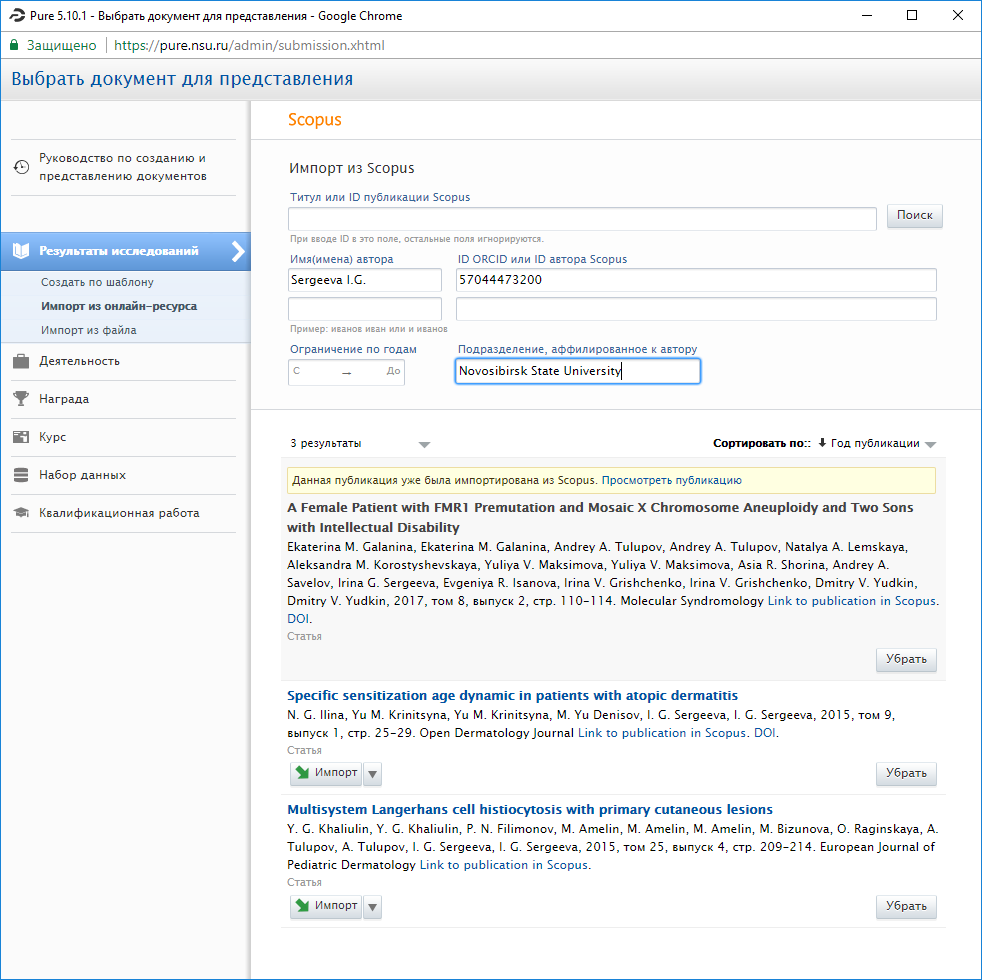Click the Scopus heading

click(x=314, y=120)
